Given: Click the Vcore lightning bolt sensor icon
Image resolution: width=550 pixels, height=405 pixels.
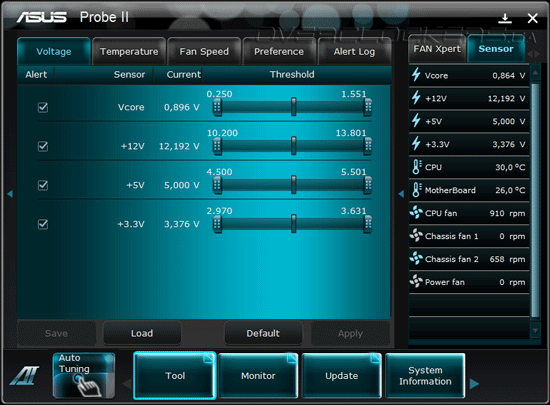Looking at the screenshot, I should 416,75.
